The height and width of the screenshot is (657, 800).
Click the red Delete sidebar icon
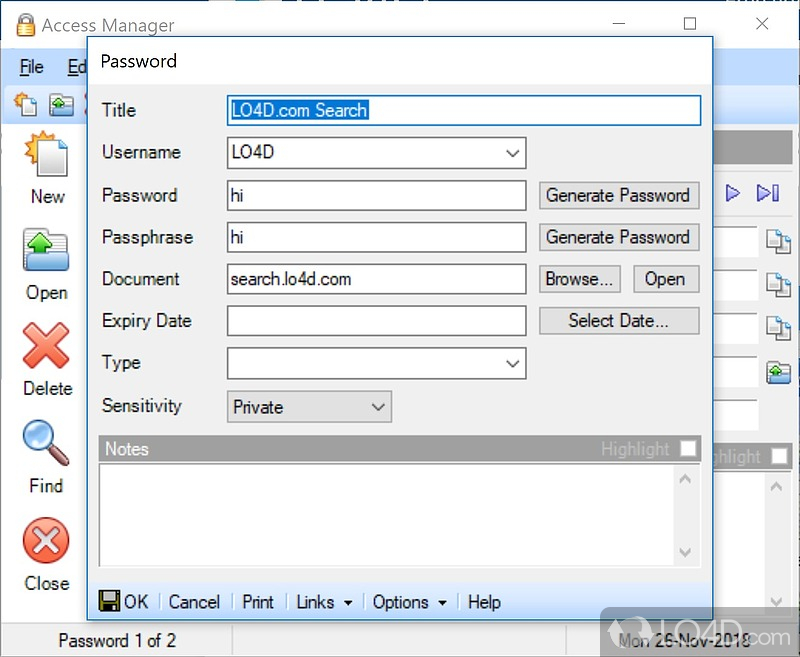click(46, 345)
